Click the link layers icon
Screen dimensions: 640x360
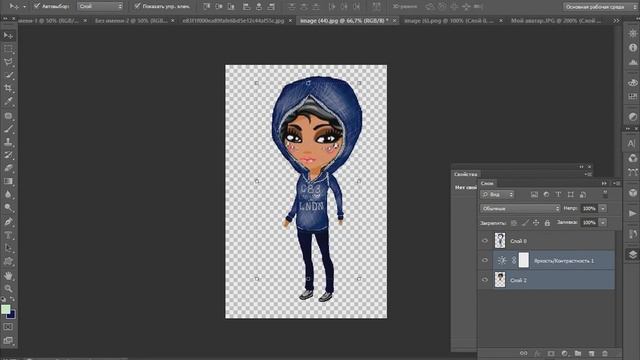[523, 353]
